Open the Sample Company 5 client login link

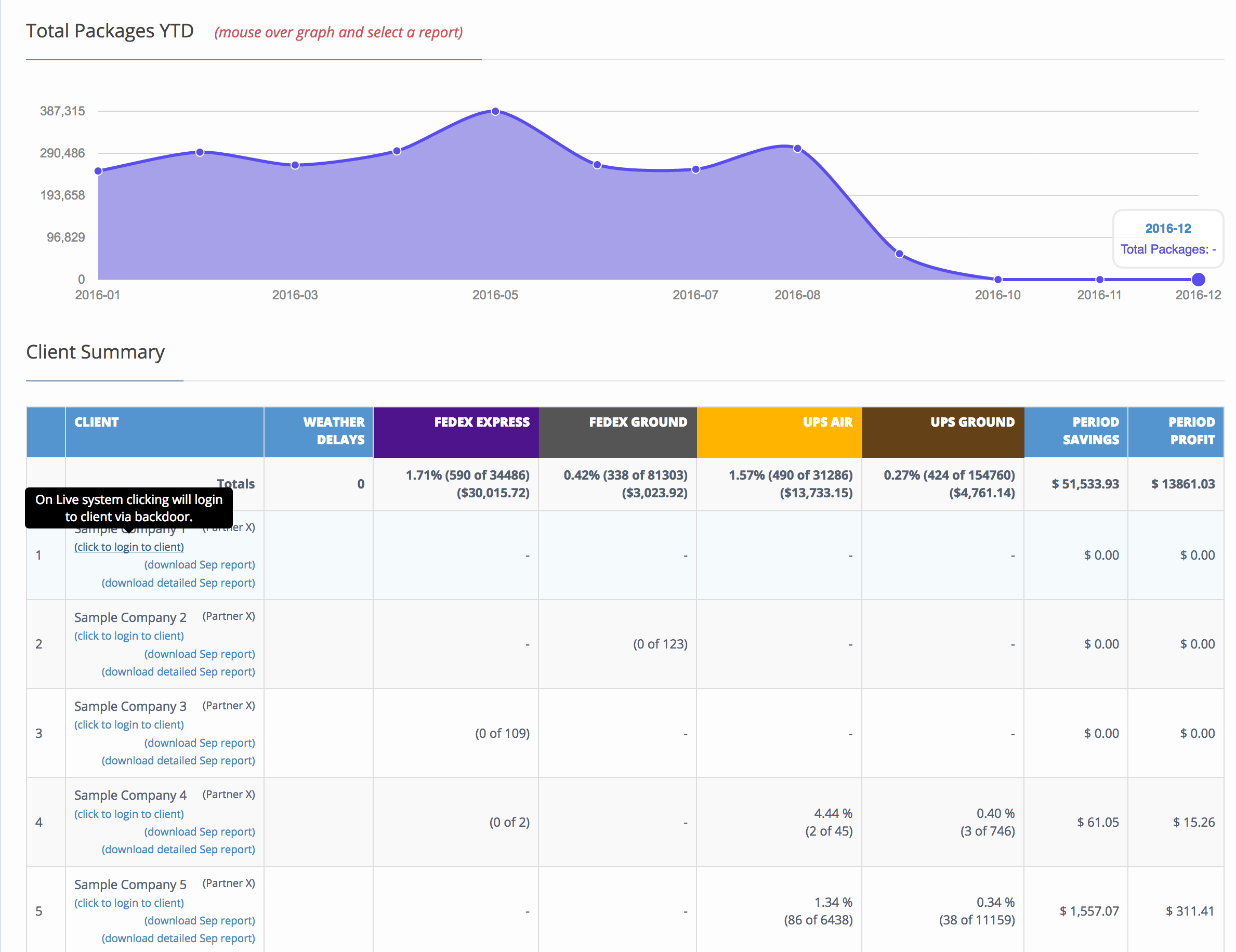pyautogui.click(x=129, y=903)
